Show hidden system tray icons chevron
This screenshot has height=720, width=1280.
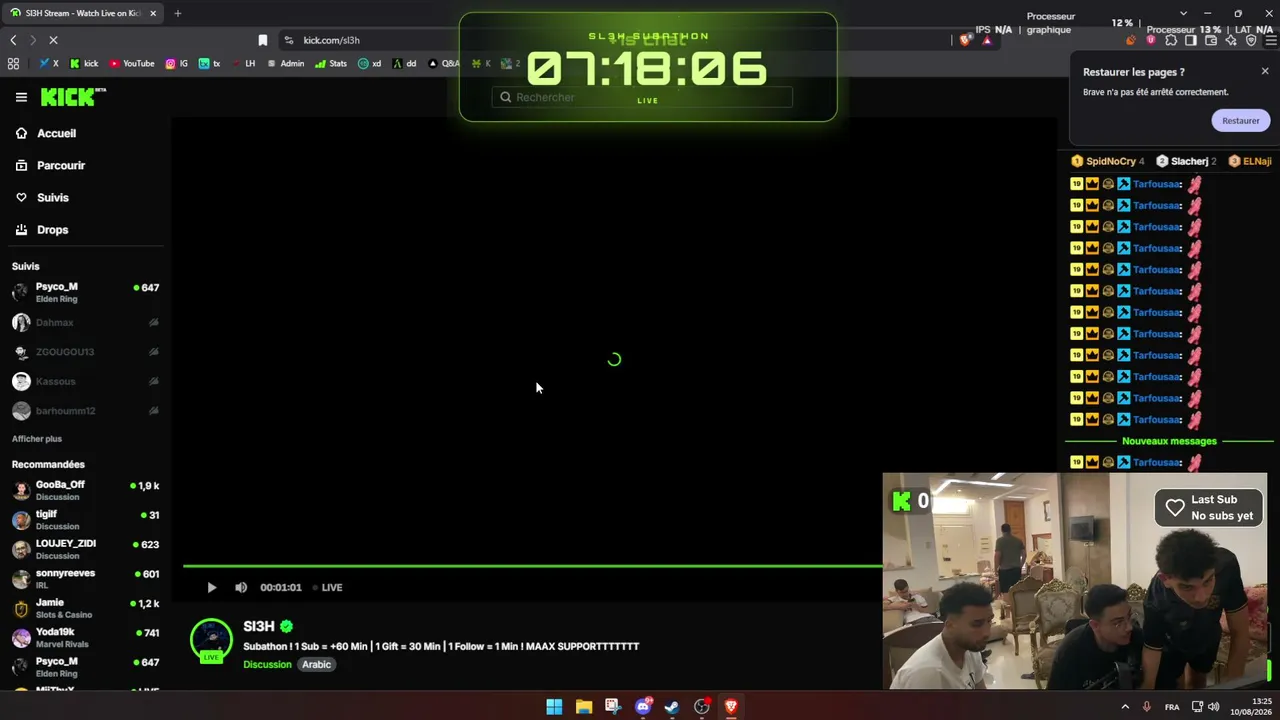tap(1125, 707)
